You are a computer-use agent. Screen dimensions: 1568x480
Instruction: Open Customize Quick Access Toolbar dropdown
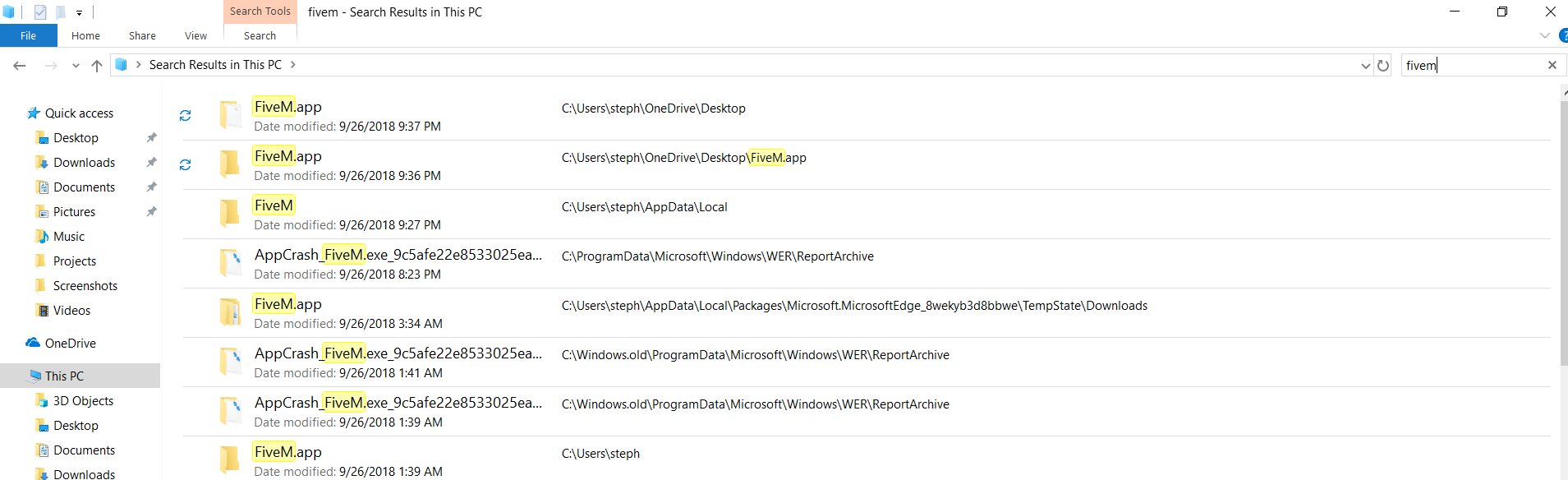pyautogui.click(x=79, y=13)
